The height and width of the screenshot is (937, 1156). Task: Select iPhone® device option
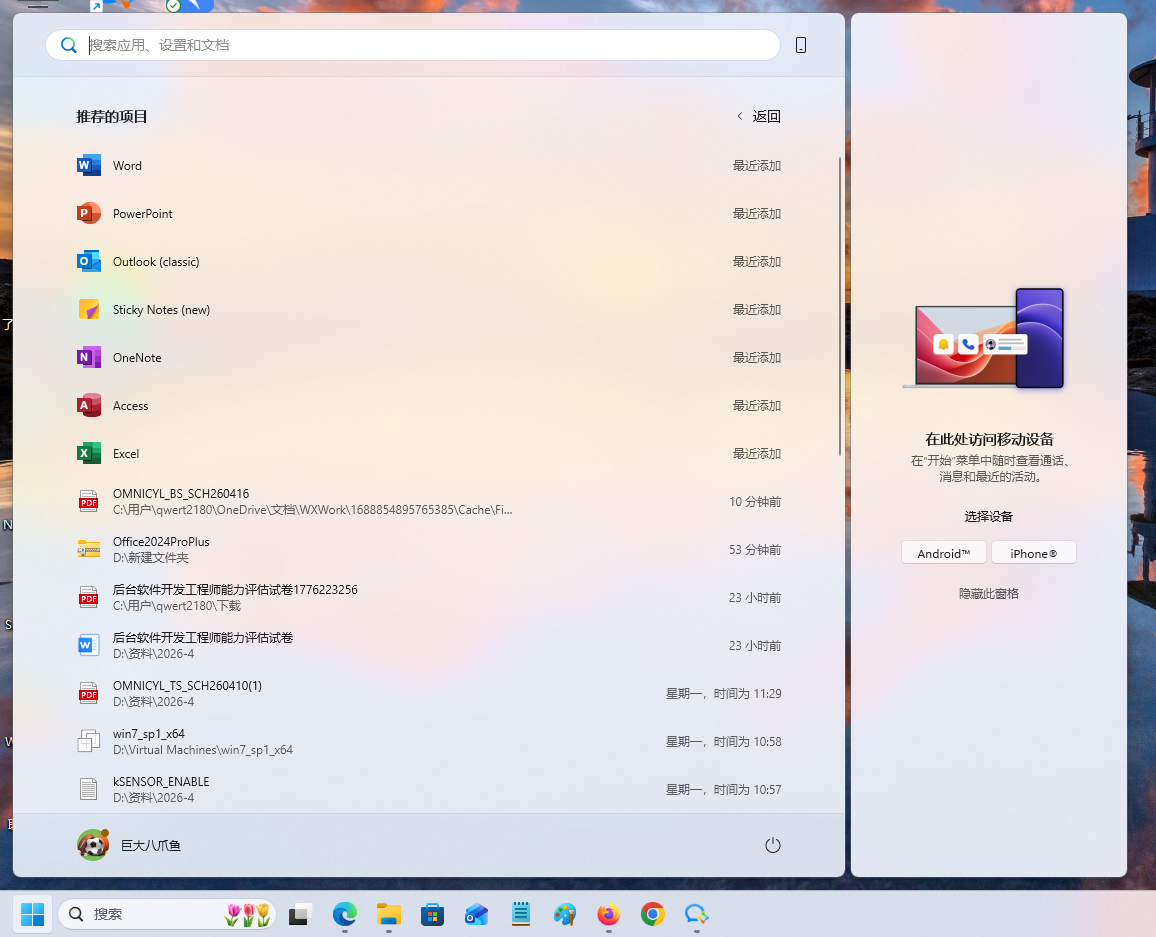1033,553
